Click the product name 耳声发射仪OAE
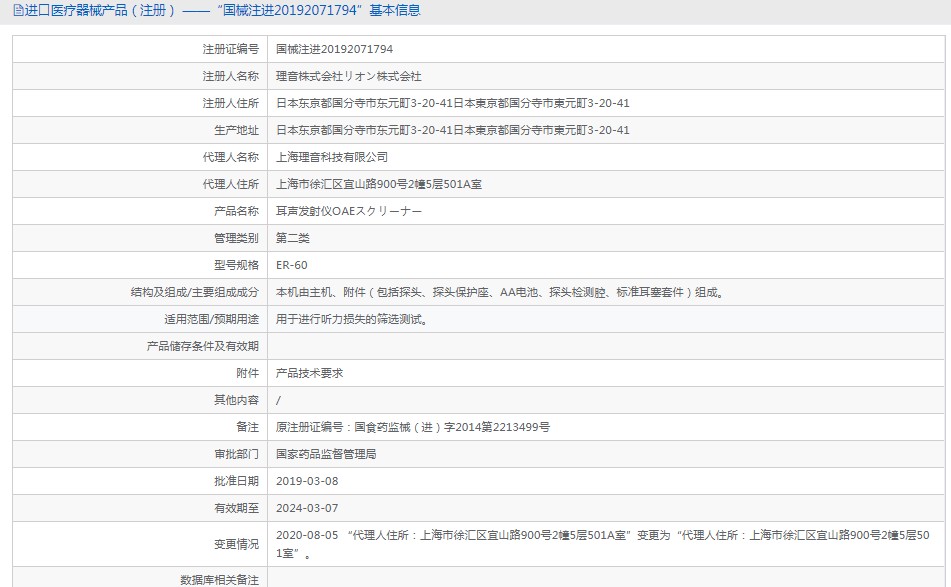Viewport: 951px width, 587px height. click(348, 211)
